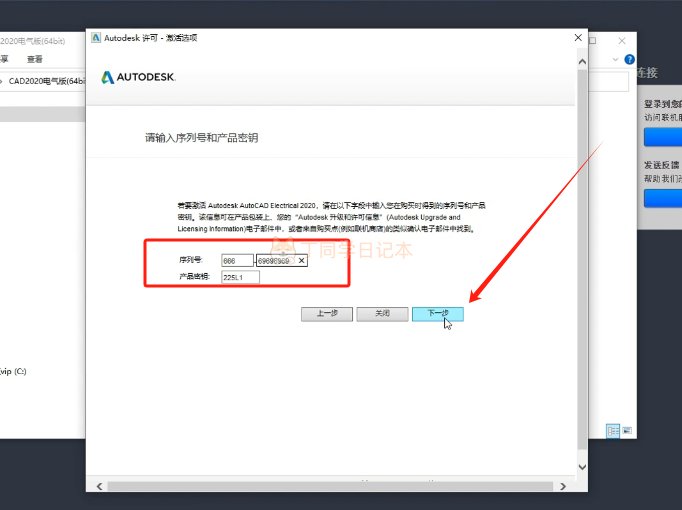Image resolution: width=682 pixels, height=510 pixels.
Task: Click the blue button under 发送反馈 section
Action: pos(663,198)
